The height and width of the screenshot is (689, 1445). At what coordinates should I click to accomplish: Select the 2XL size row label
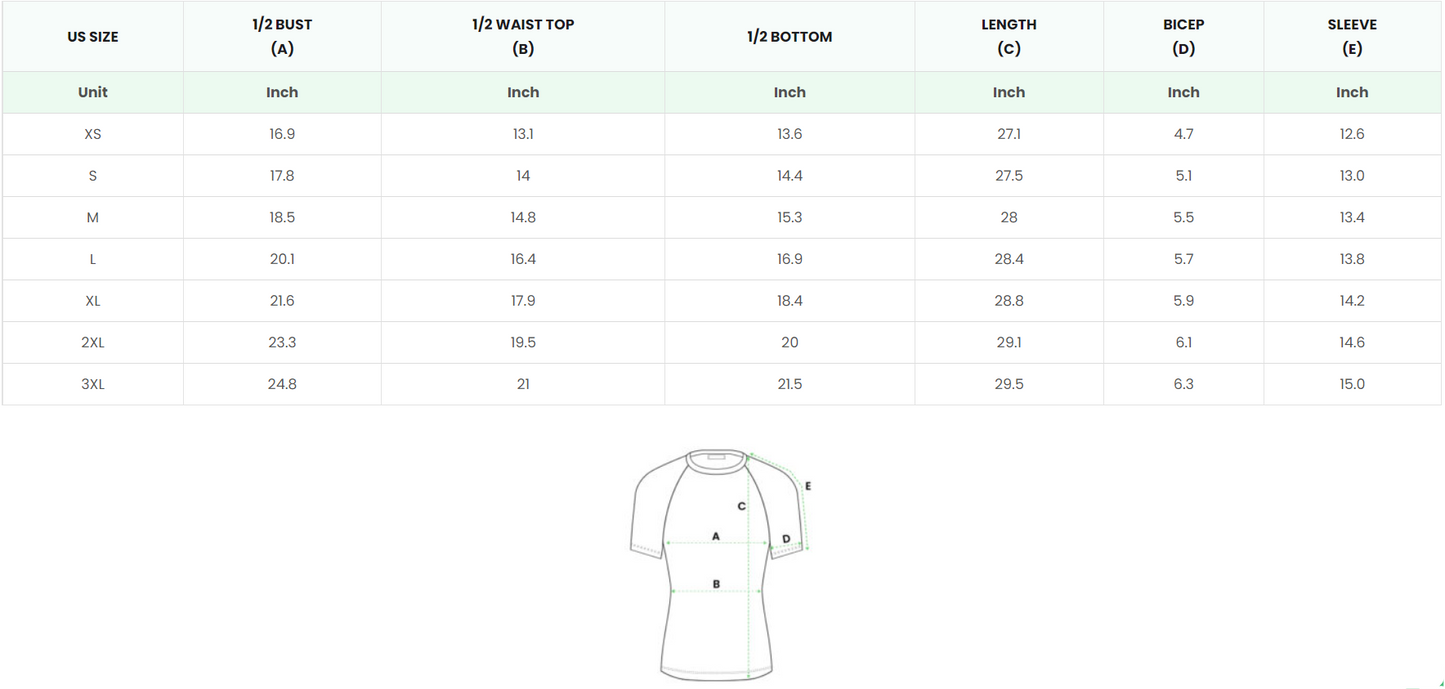coord(93,342)
